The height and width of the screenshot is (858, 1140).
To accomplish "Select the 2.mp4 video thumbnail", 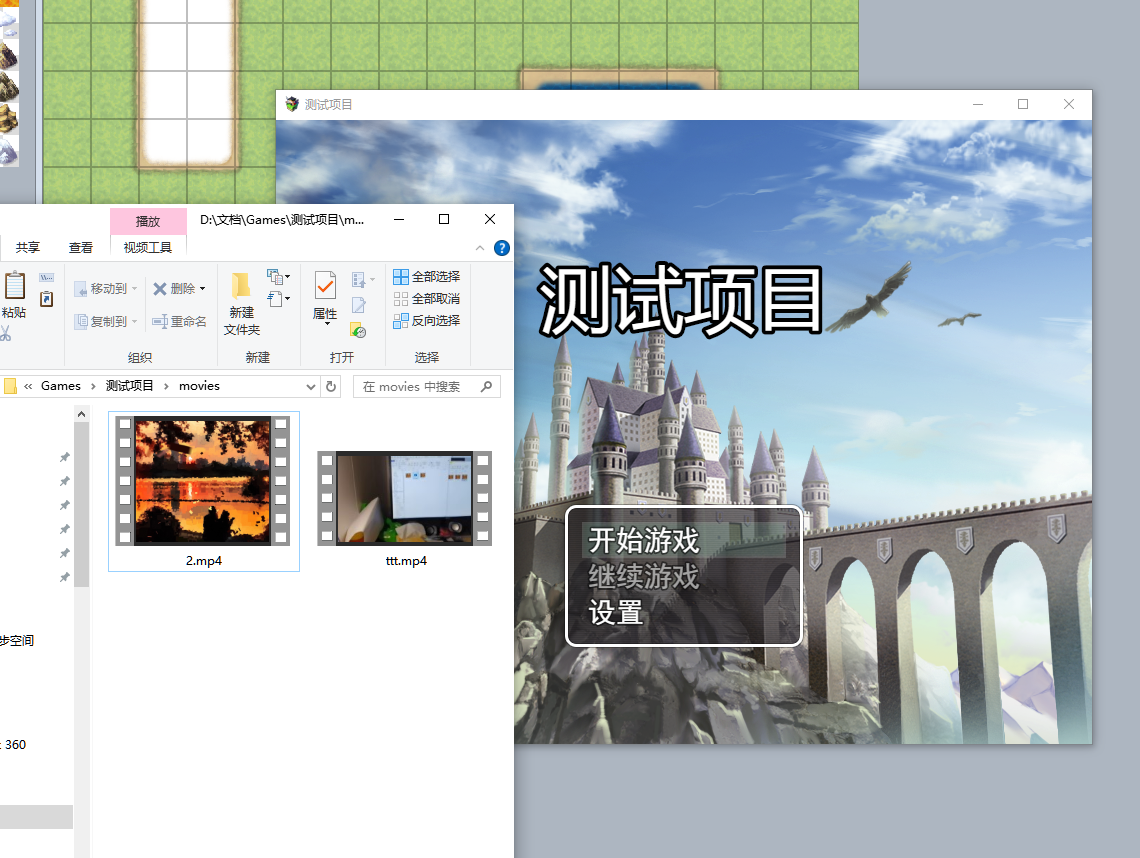I will click(x=204, y=481).
